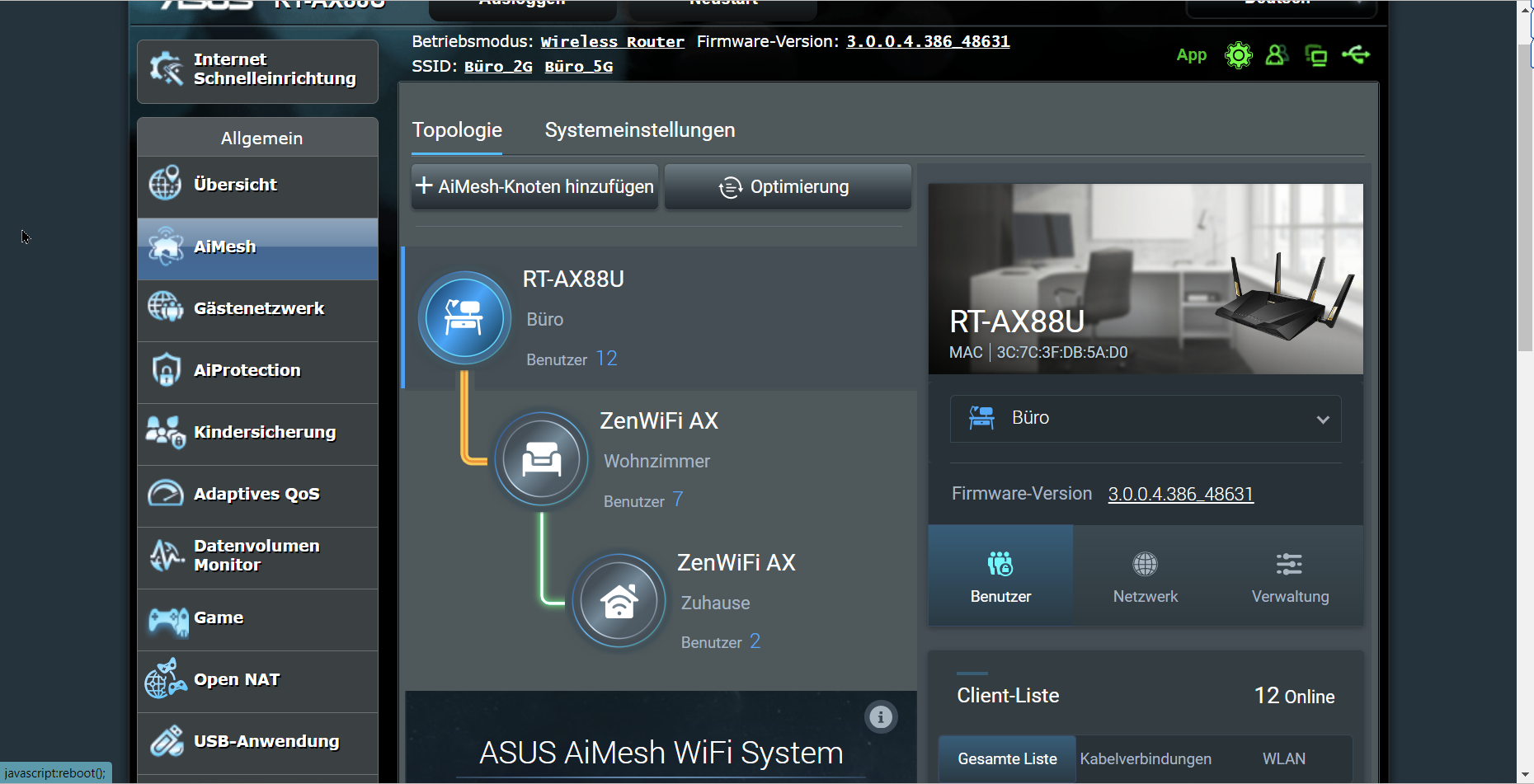Click the MAC address 3C:7C:3F:DB:5A:D0
The width and height of the screenshot is (1534, 784).
coord(1061,352)
